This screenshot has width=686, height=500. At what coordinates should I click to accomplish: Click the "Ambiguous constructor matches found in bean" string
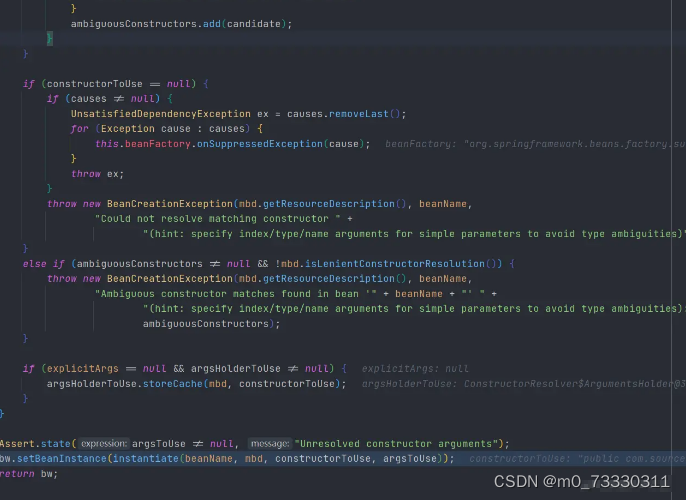click(236, 294)
